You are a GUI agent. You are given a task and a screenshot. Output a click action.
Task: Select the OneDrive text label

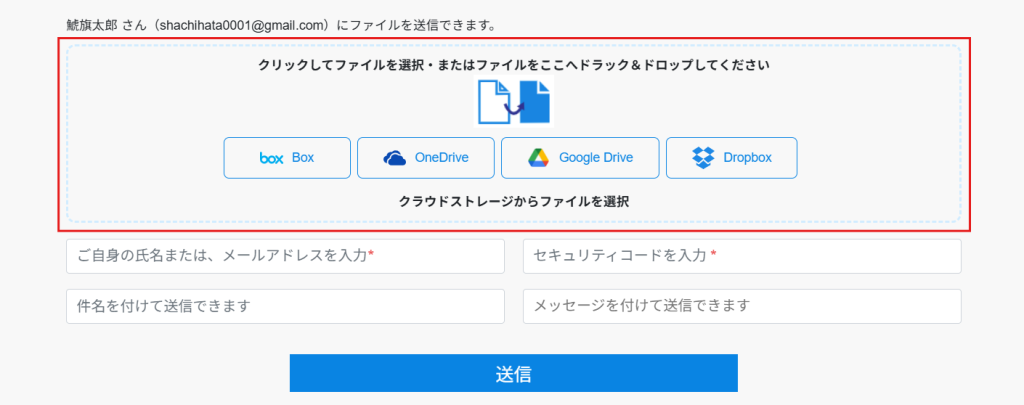(441, 158)
